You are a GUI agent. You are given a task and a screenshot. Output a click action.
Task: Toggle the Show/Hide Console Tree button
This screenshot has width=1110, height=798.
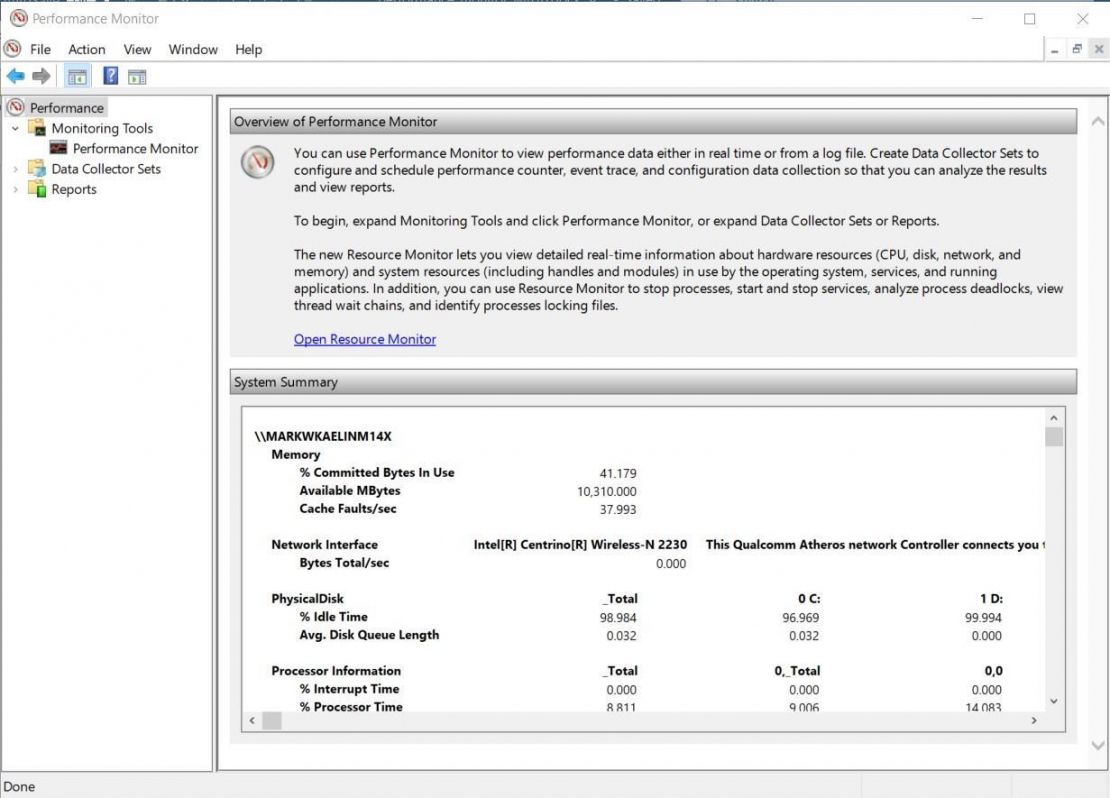point(76,76)
